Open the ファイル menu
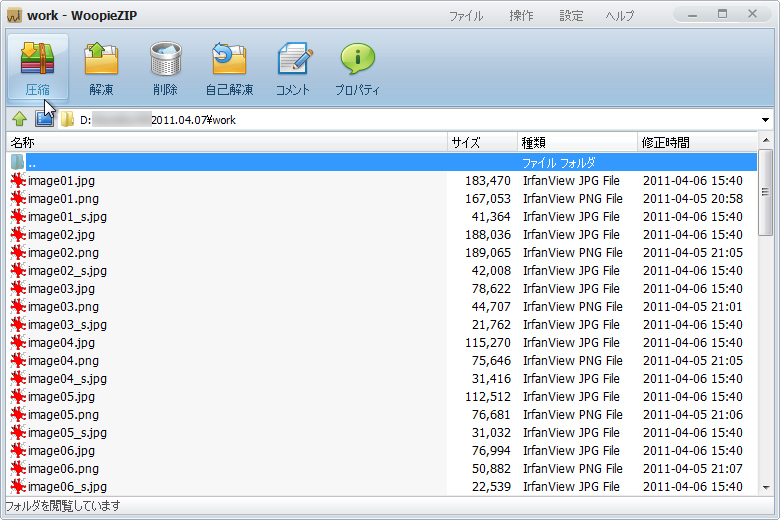This screenshot has height=520, width=780. [466, 16]
